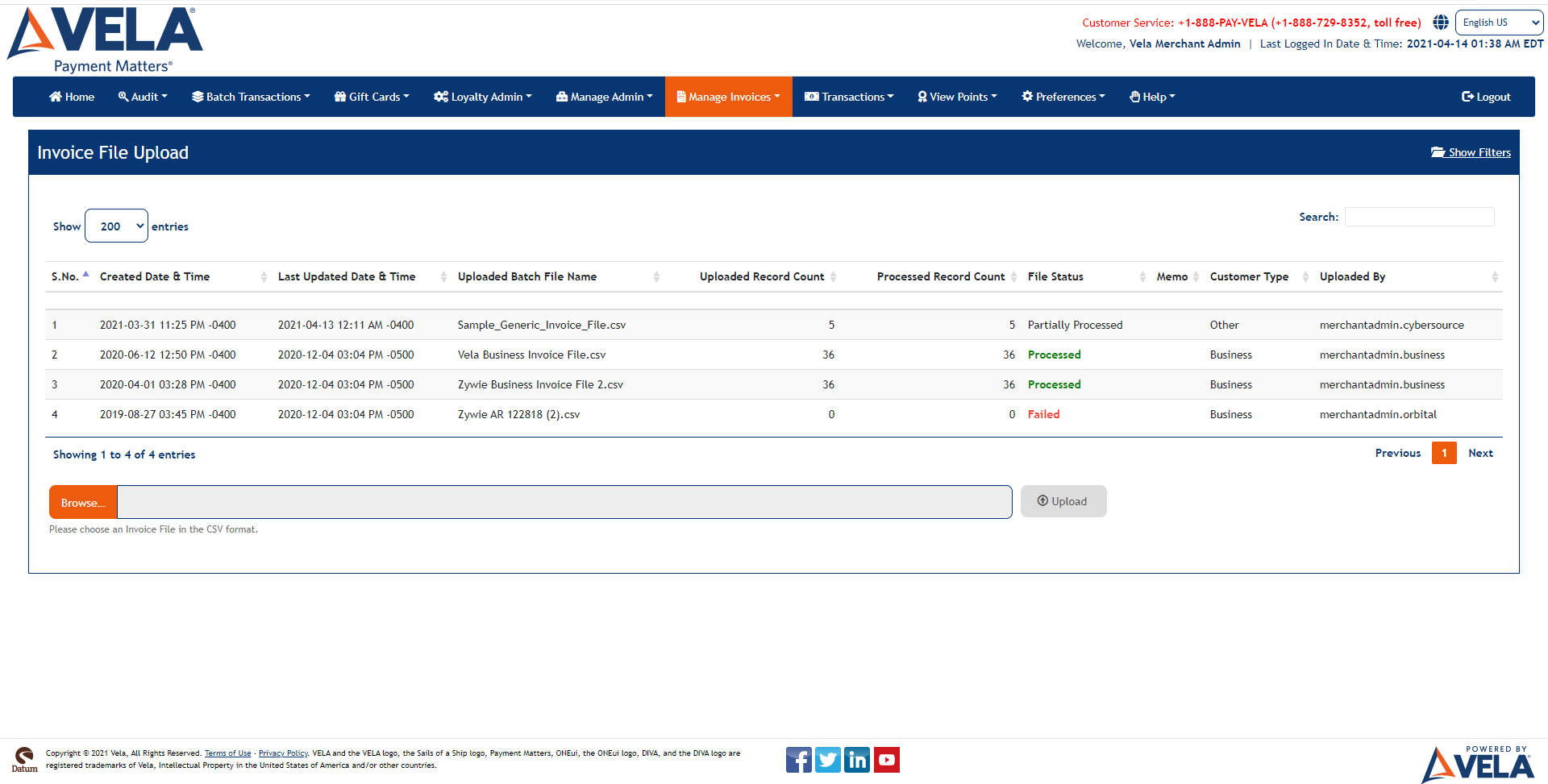Viewport: 1548px width, 784px height.
Task: Open the Manage Invoices menu
Action: pos(729,97)
